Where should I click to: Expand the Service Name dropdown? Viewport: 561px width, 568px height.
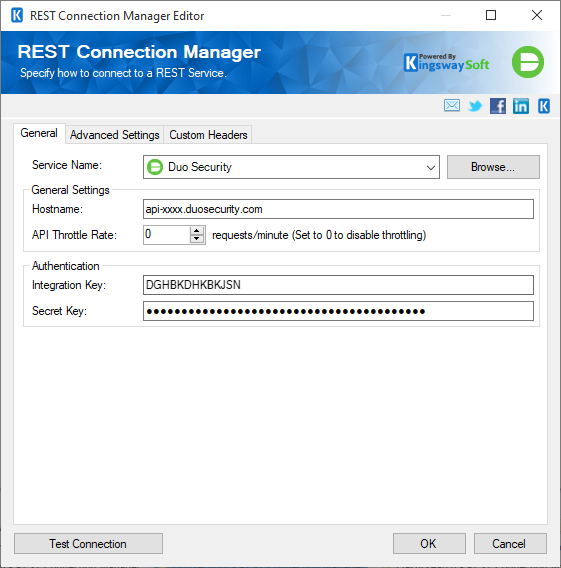pyautogui.click(x=430, y=167)
